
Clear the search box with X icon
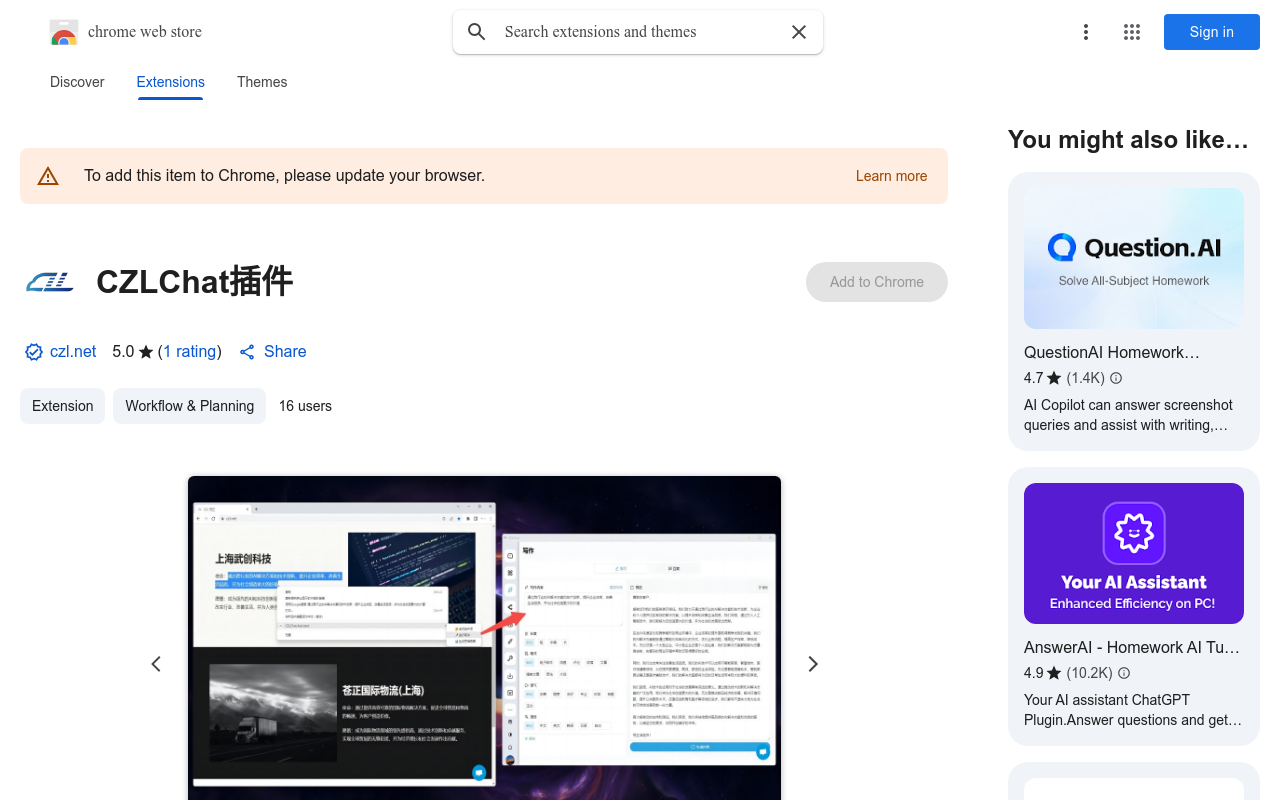(x=798, y=32)
